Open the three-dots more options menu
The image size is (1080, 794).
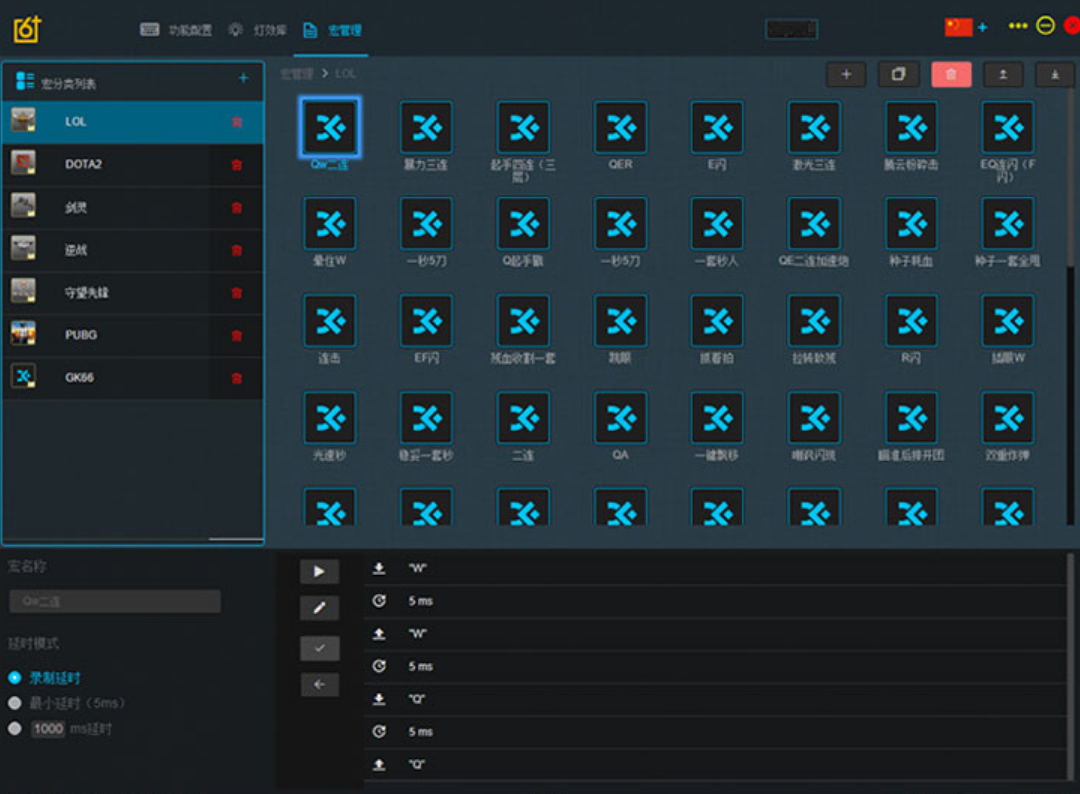point(1018,26)
